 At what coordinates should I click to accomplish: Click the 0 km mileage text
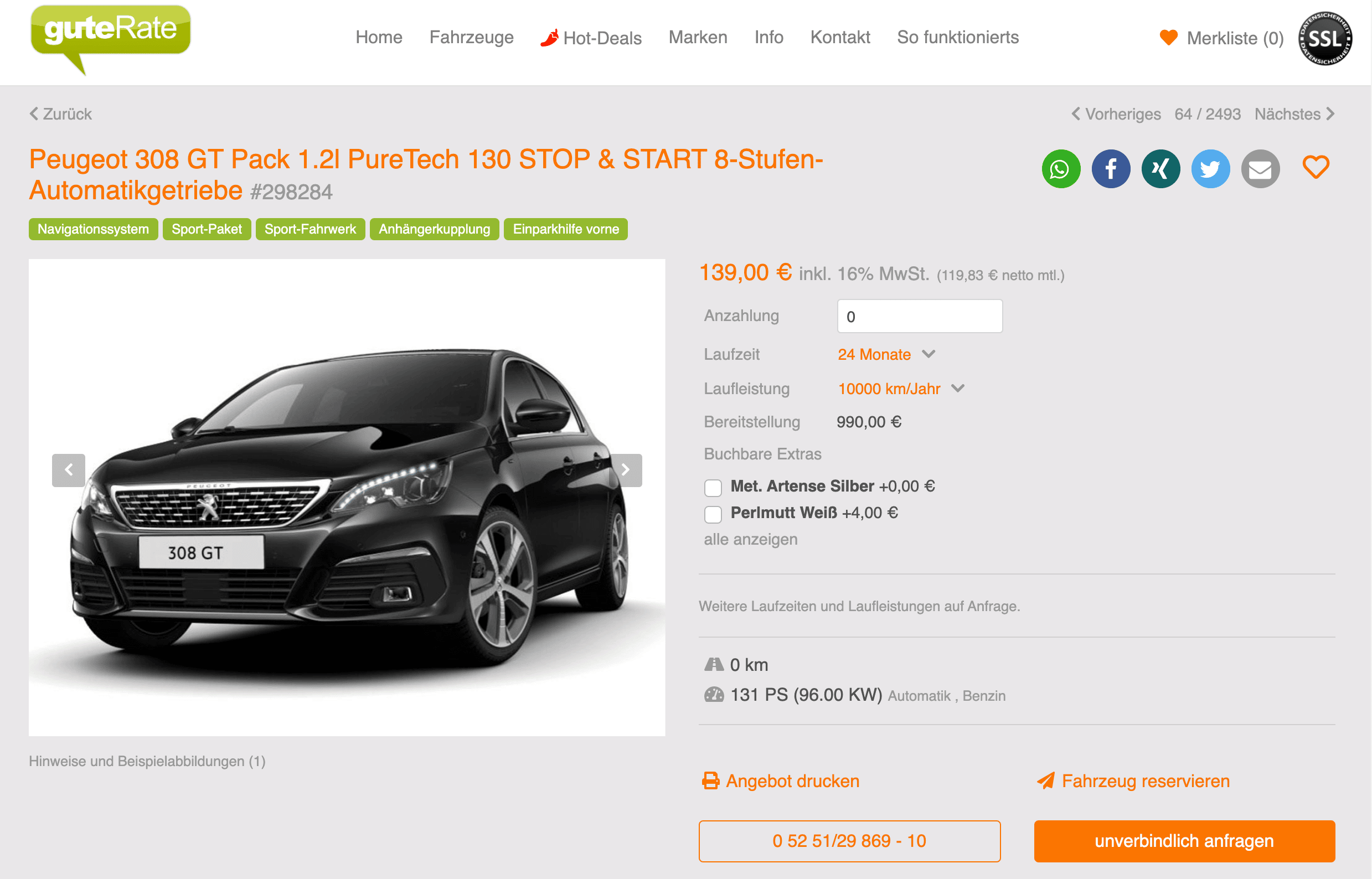(749, 665)
